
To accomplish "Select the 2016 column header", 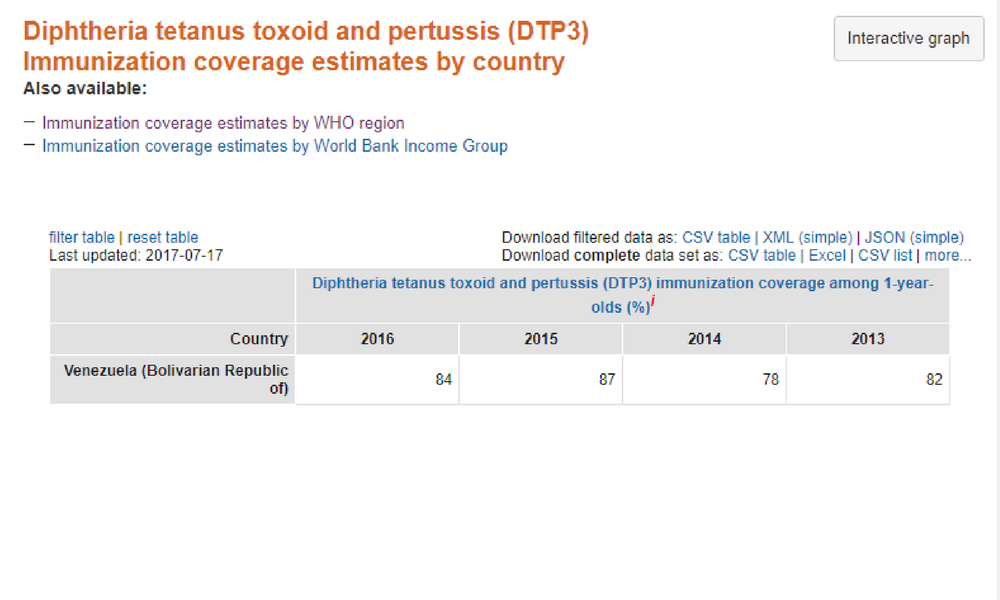I will [x=378, y=339].
